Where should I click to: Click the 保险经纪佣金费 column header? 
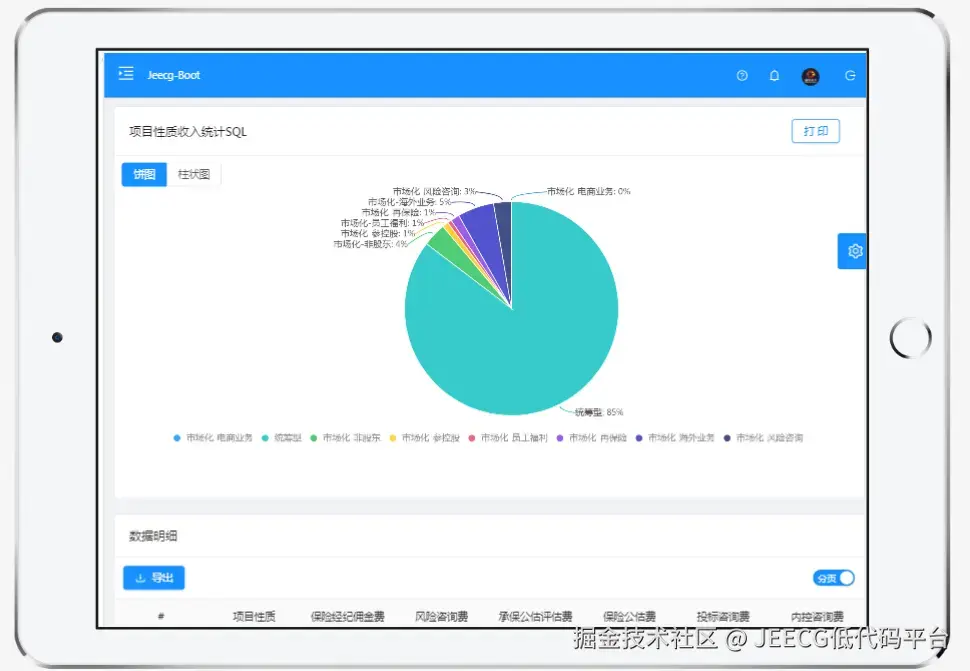pos(348,617)
